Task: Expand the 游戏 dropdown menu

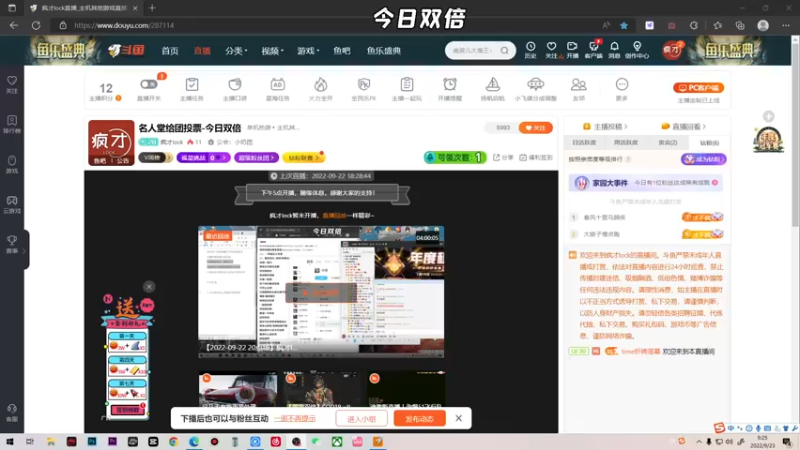Action: click(x=308, y=51)
